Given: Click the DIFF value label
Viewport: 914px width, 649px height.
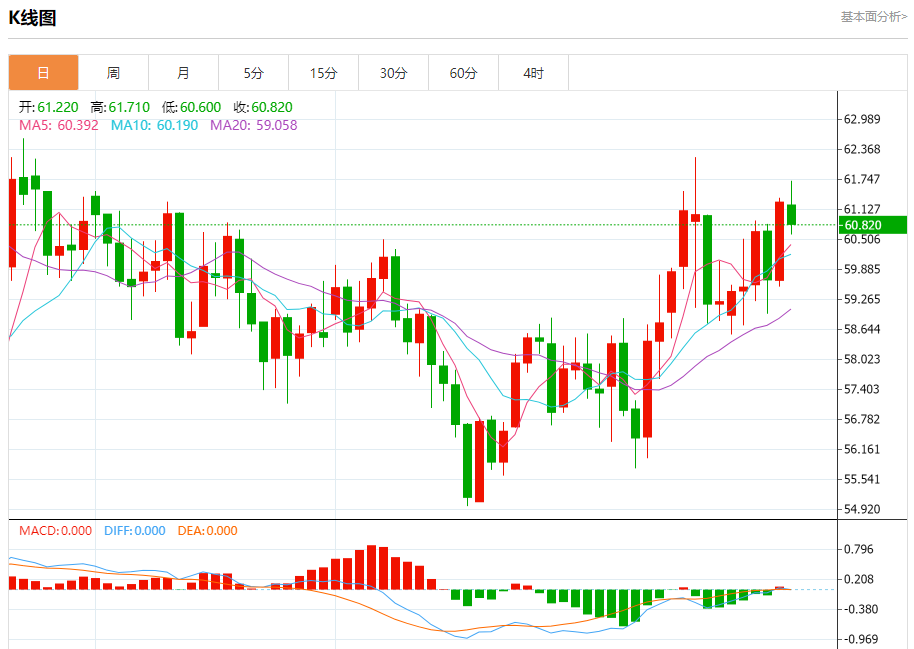Looking at the screenshot, I should (x=134, y=531).
